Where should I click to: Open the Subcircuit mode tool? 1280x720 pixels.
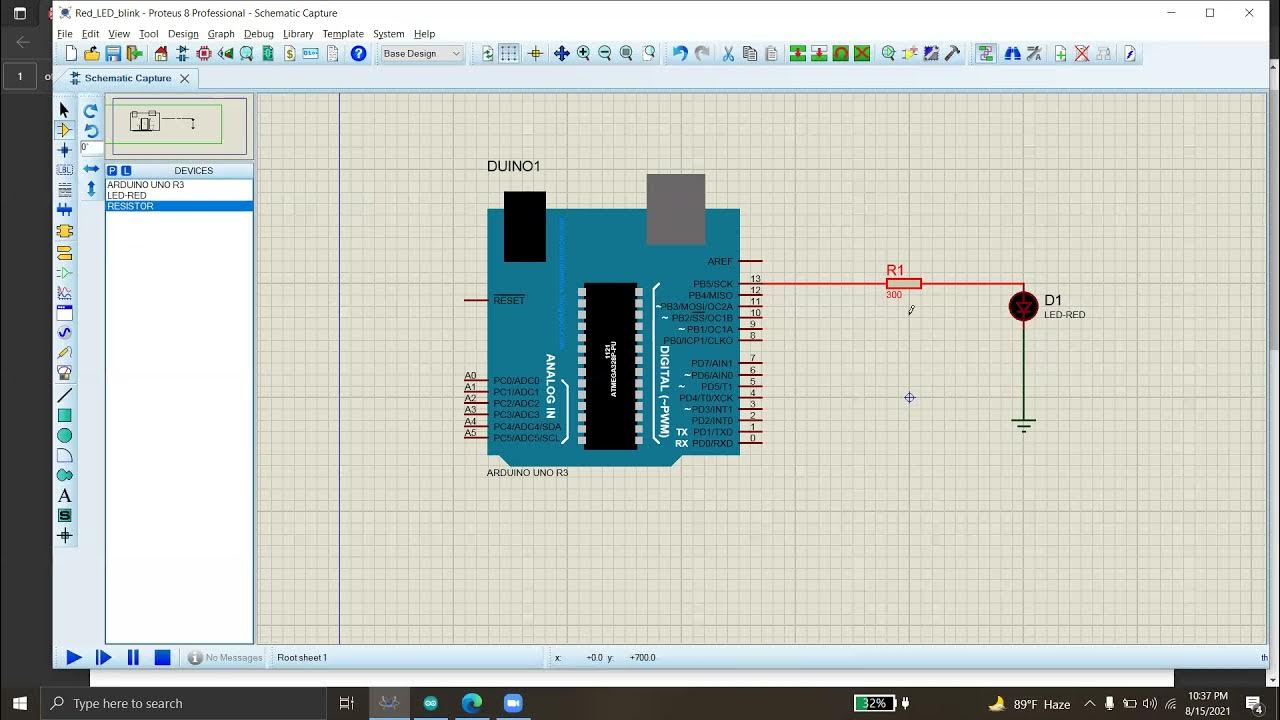[65, 231]
